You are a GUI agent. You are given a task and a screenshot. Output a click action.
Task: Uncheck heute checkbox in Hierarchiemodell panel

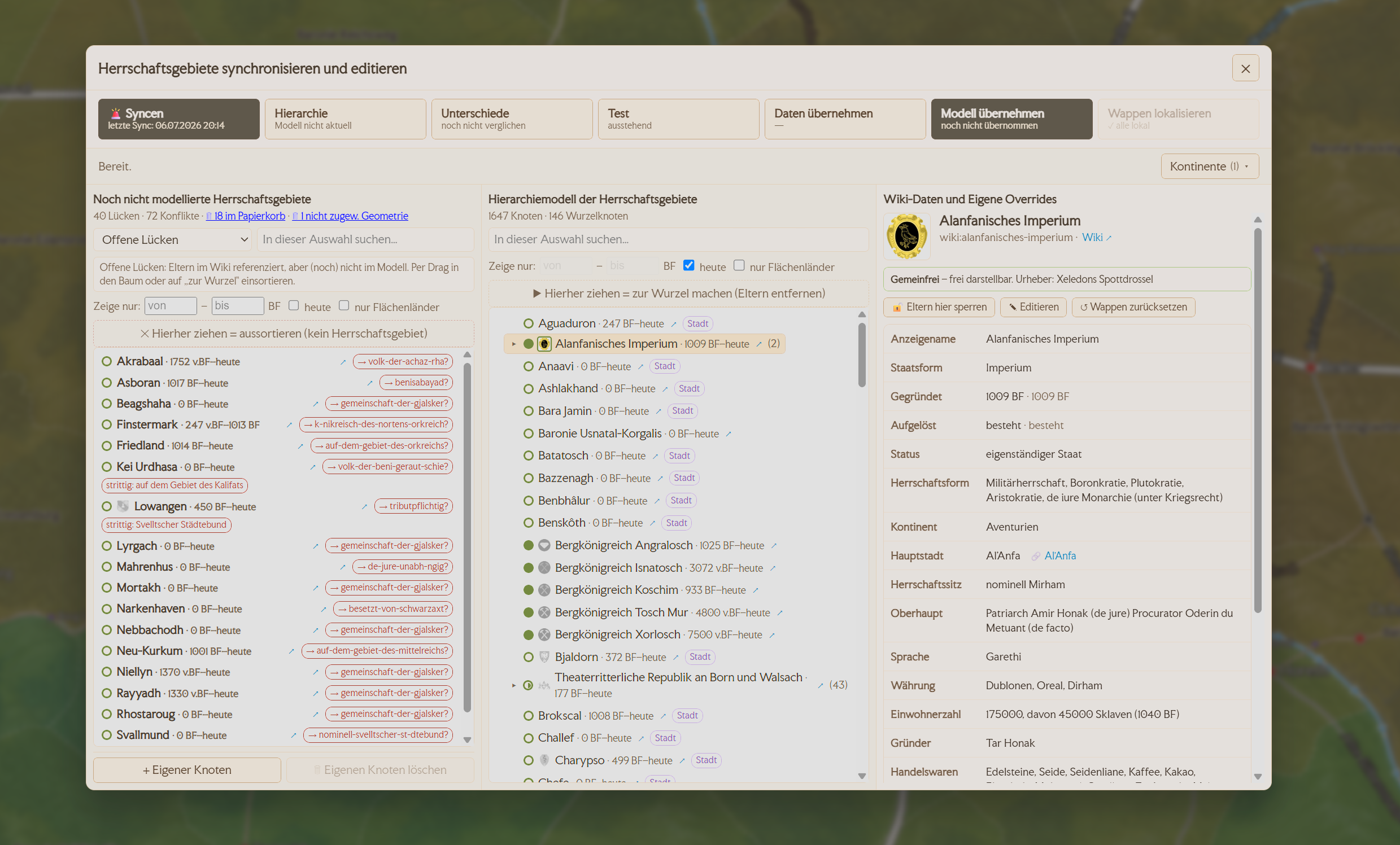[x=688, y=265]
